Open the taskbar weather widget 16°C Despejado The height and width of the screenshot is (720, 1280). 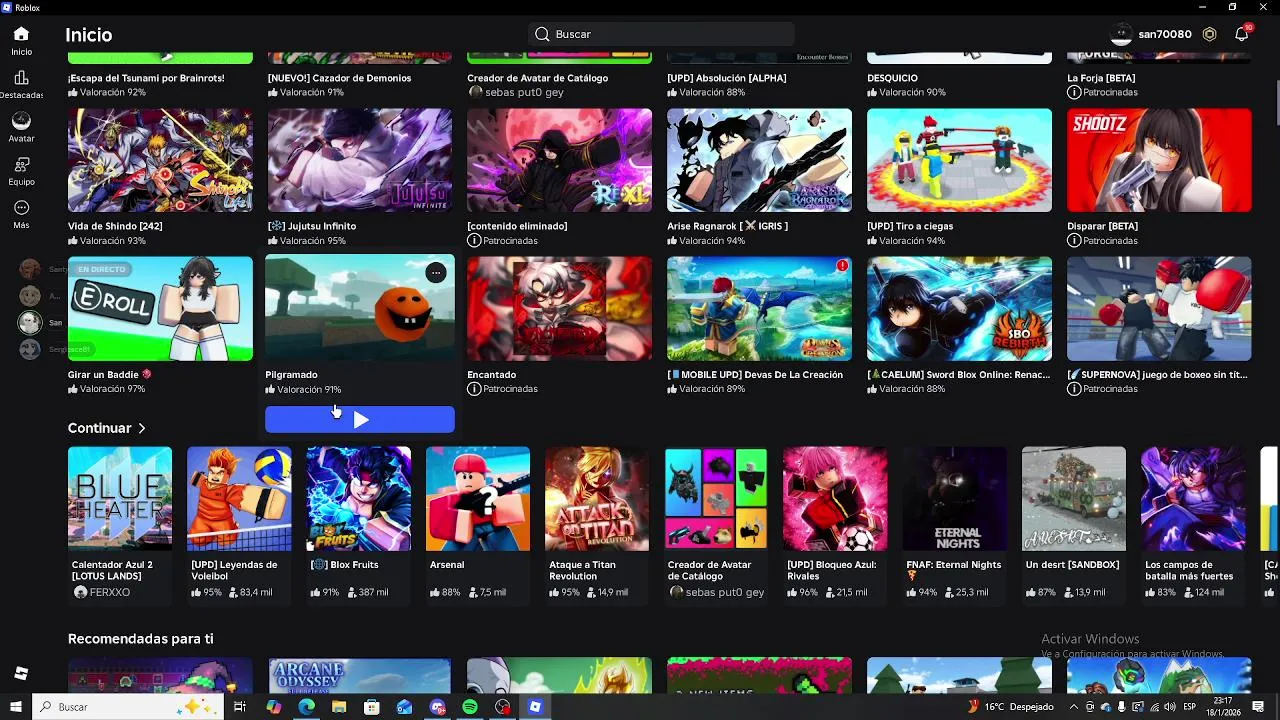tap(1010, 707)
